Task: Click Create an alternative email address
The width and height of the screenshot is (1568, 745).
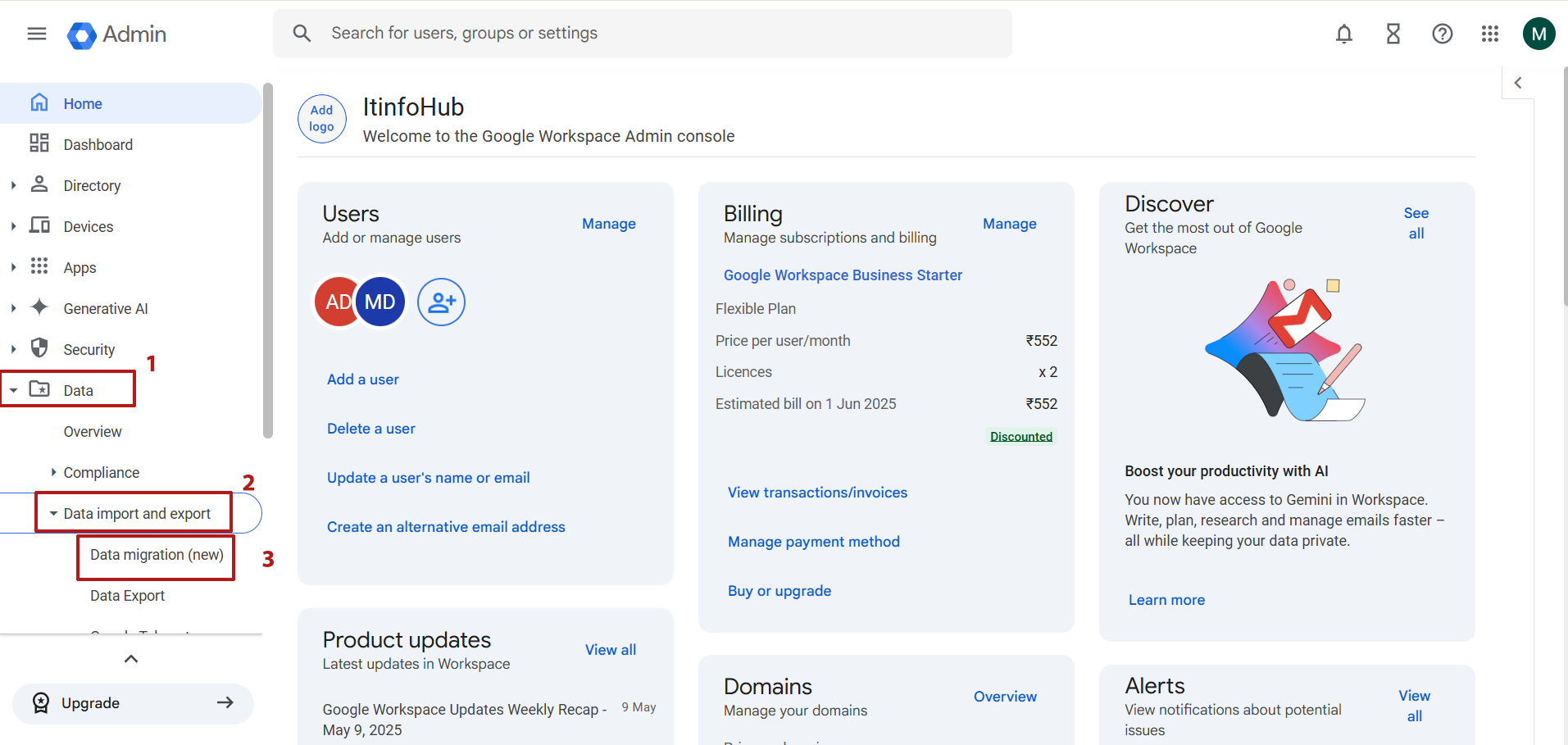Action: [x=446, y=527]
